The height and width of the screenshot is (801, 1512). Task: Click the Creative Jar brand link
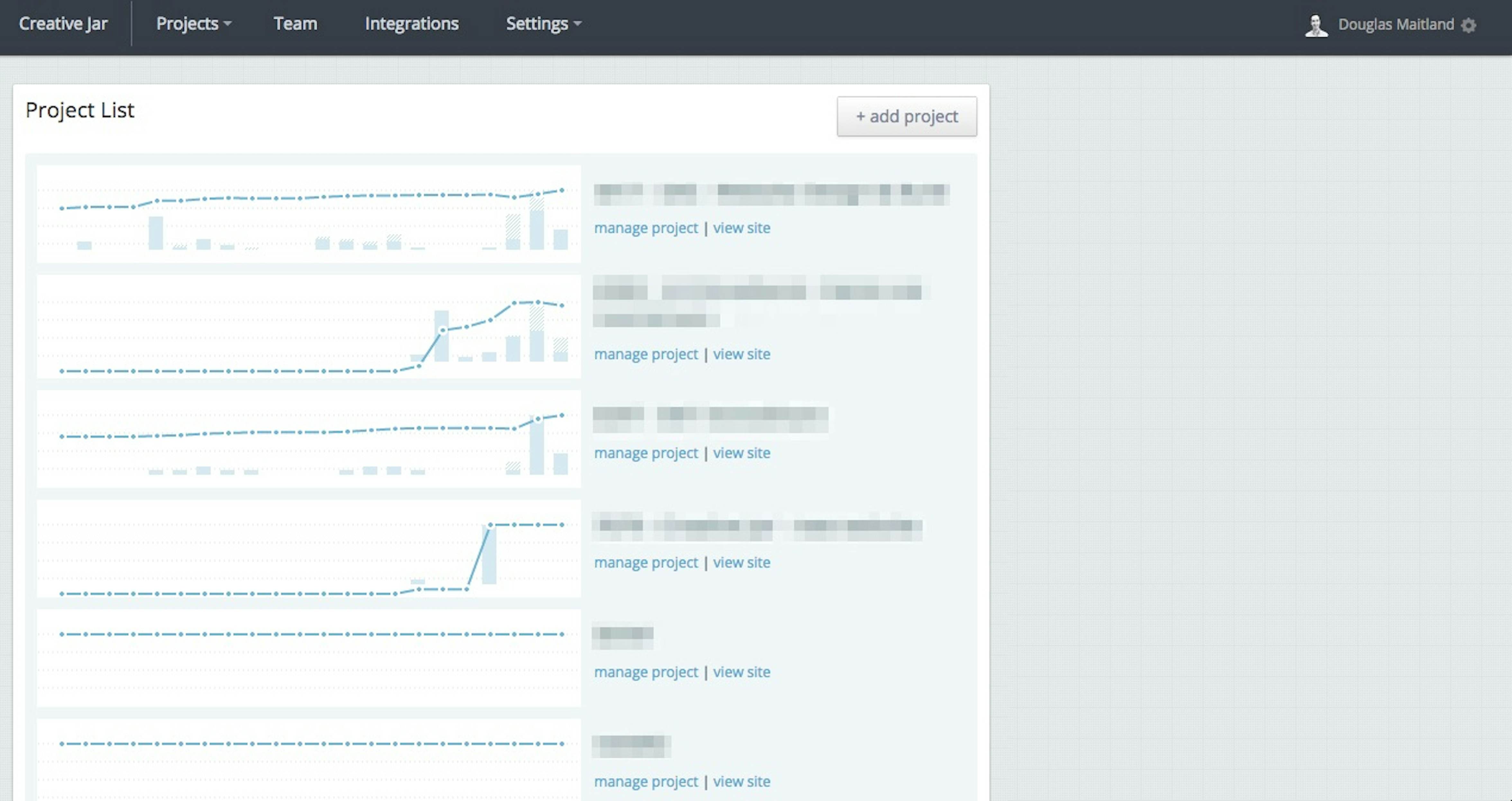[x=63, y=23]
